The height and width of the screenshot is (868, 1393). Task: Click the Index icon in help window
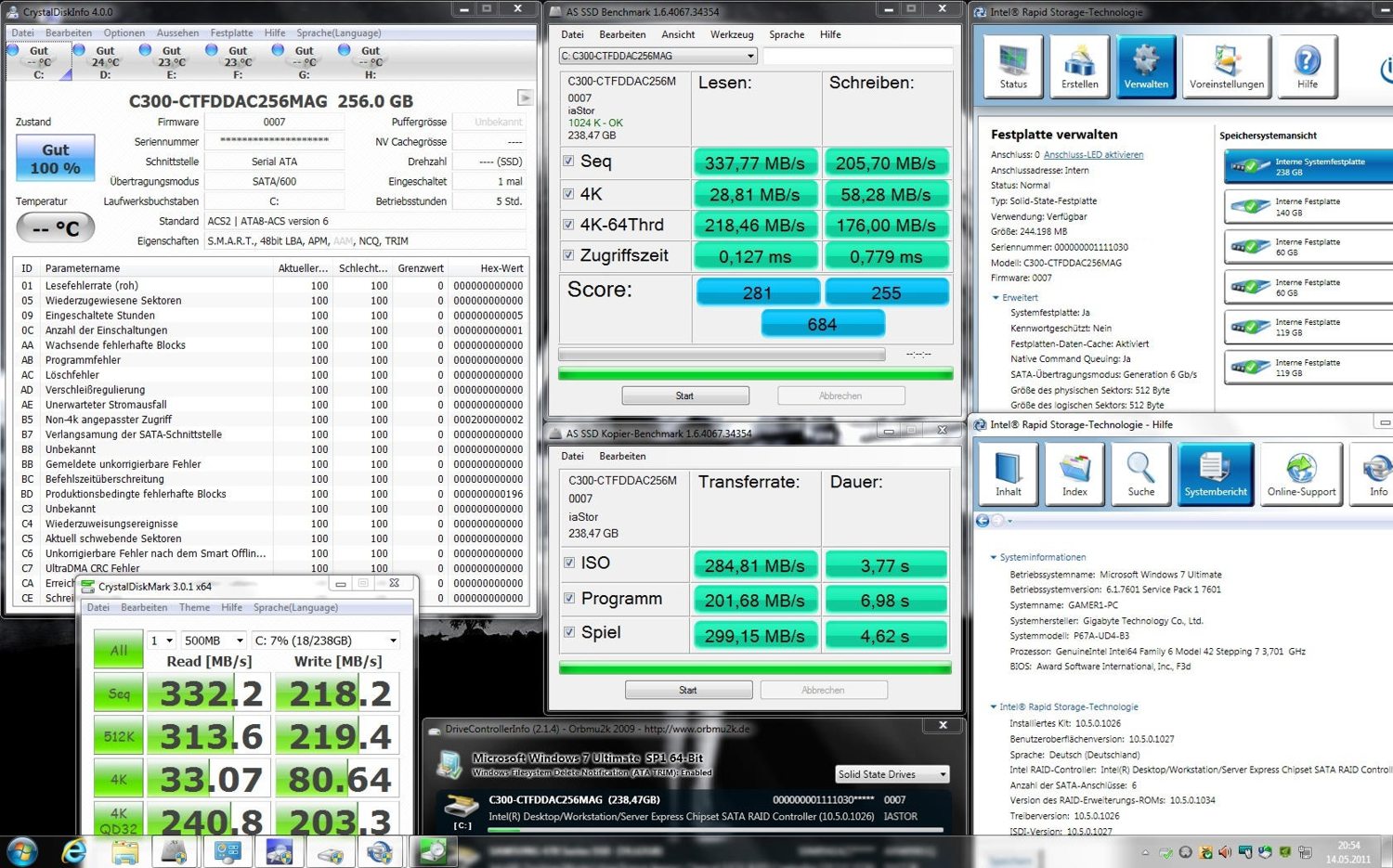[x=1074, y=474]
